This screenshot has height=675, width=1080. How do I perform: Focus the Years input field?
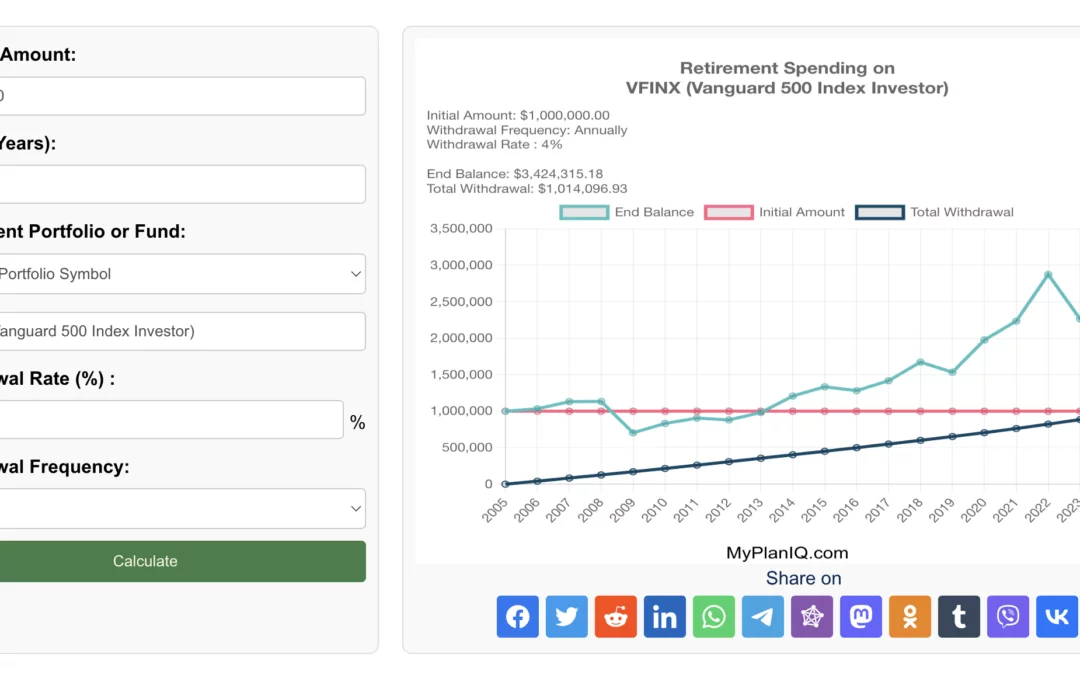[182, 184]
